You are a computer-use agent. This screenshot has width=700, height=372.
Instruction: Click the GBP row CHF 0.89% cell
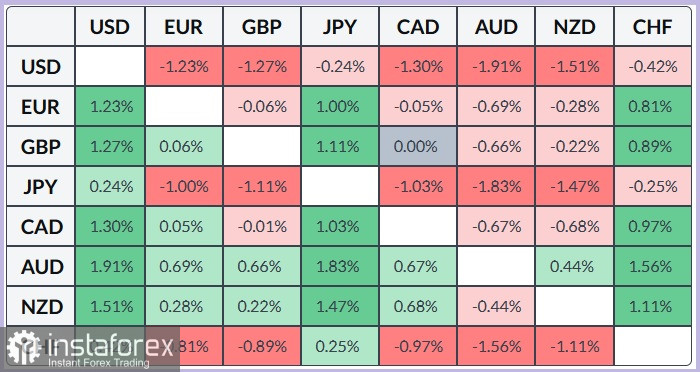tap(652, 146)
